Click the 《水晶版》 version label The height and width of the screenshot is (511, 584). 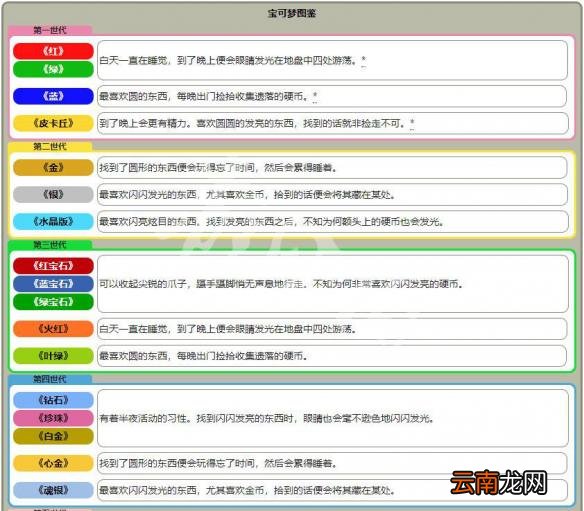[x=53, y=222]
